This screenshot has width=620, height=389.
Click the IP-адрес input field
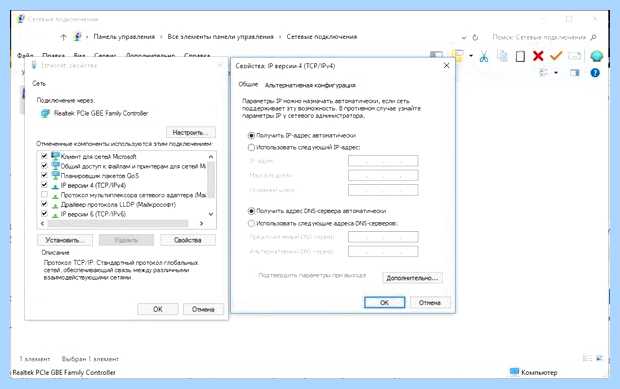tap(383, 161)
